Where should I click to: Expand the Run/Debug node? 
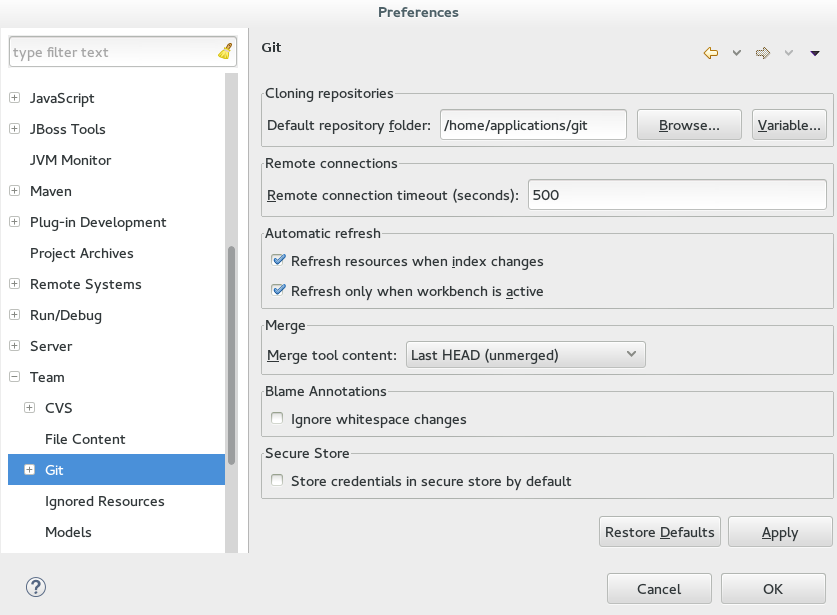(x=15, y=314)
